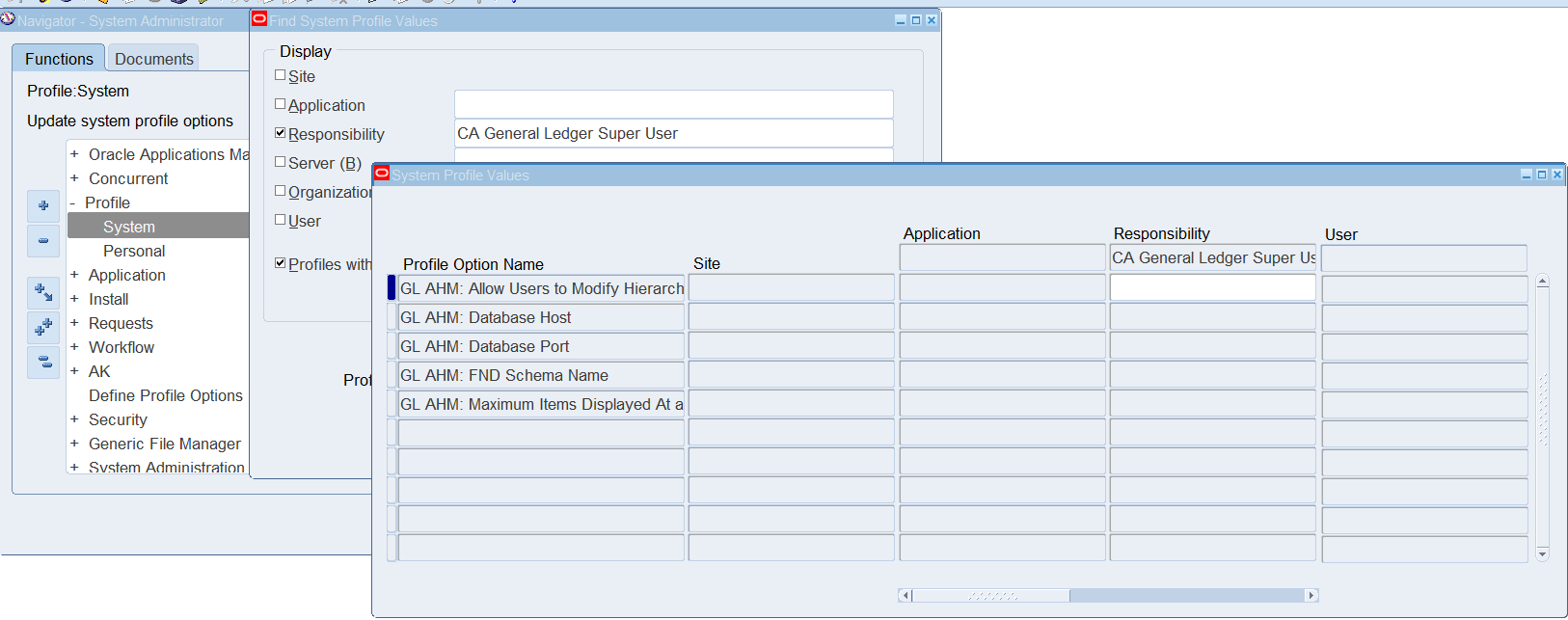1568x620 pixels.
Task: Click the vertical scrollbar thumb in profile values
Action: (1543, 410)
